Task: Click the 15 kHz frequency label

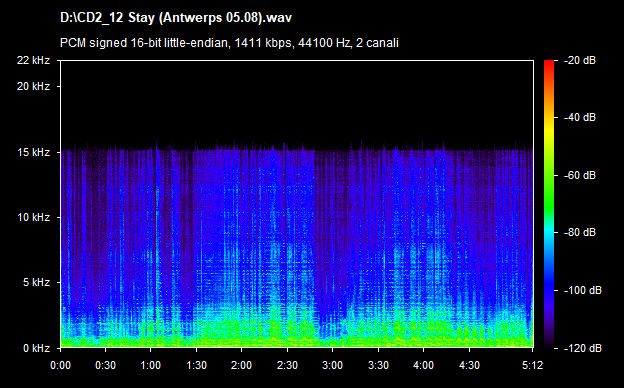Action: pyautogui.click(x=33, y=152)
